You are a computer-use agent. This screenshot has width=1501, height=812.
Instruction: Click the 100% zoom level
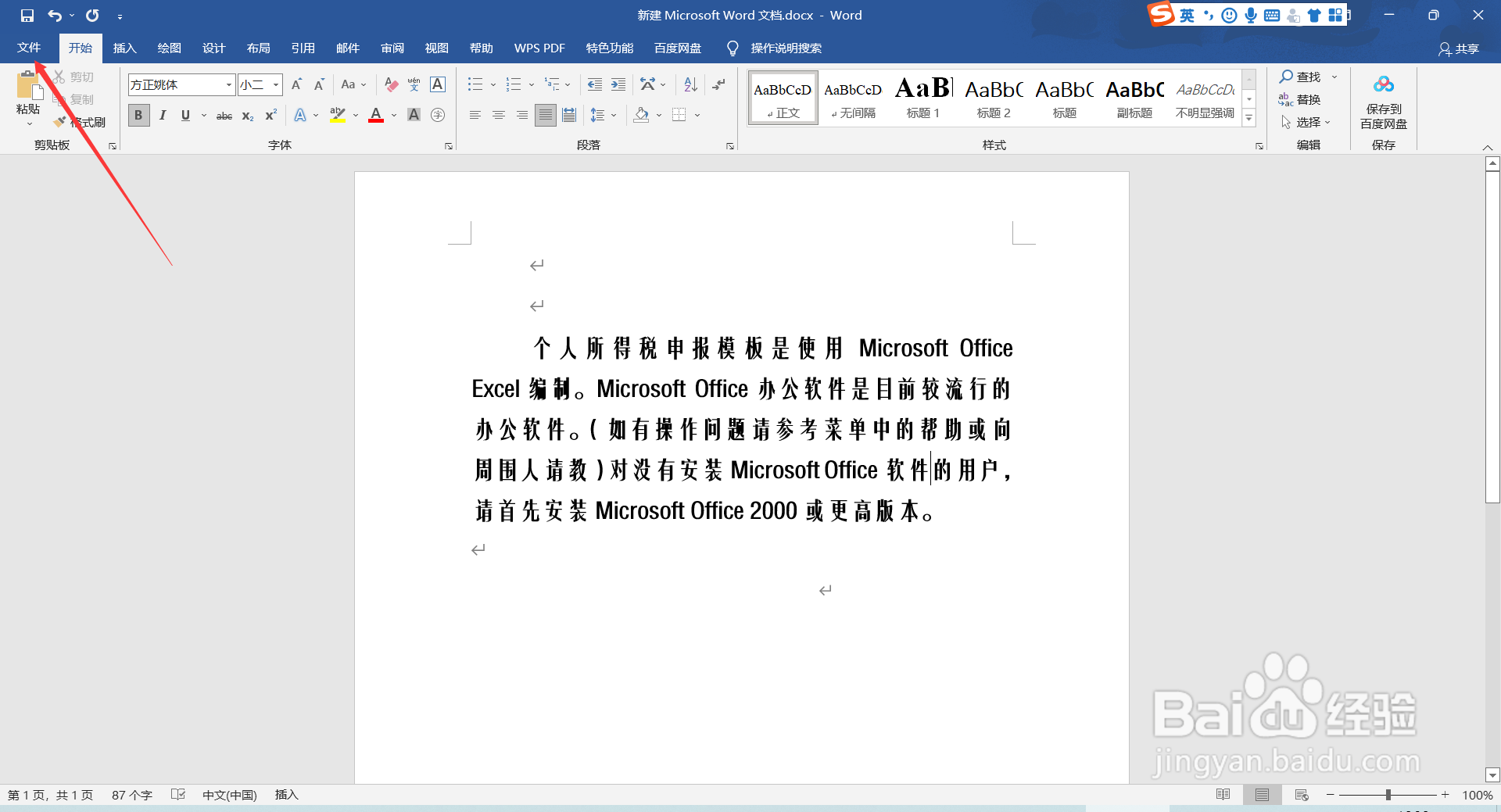[x=1477, y=795]
